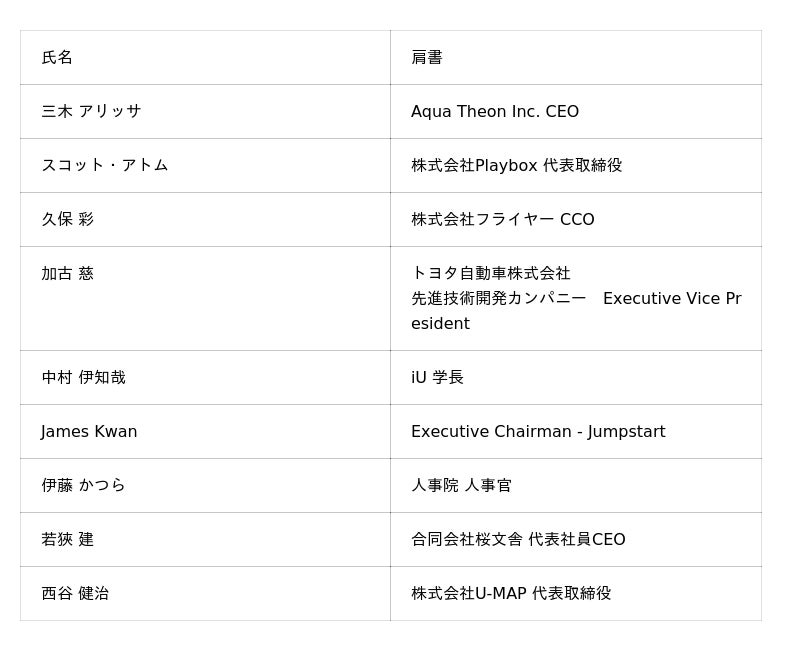
Task: Click Aqua Theon Inc. CEO cell
Action: pos(495,112)
